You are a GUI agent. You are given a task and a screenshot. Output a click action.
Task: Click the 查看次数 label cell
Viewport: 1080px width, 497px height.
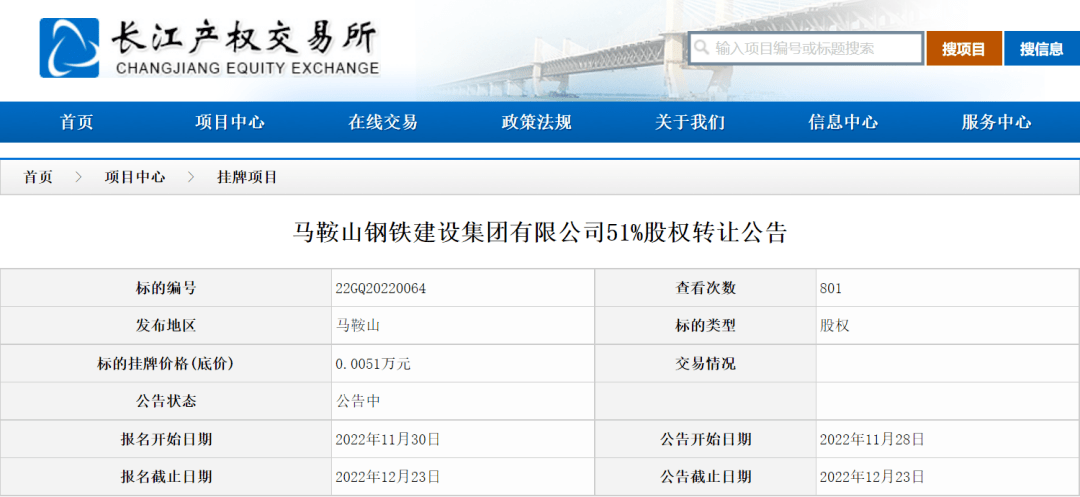click(x=706, y=288)
